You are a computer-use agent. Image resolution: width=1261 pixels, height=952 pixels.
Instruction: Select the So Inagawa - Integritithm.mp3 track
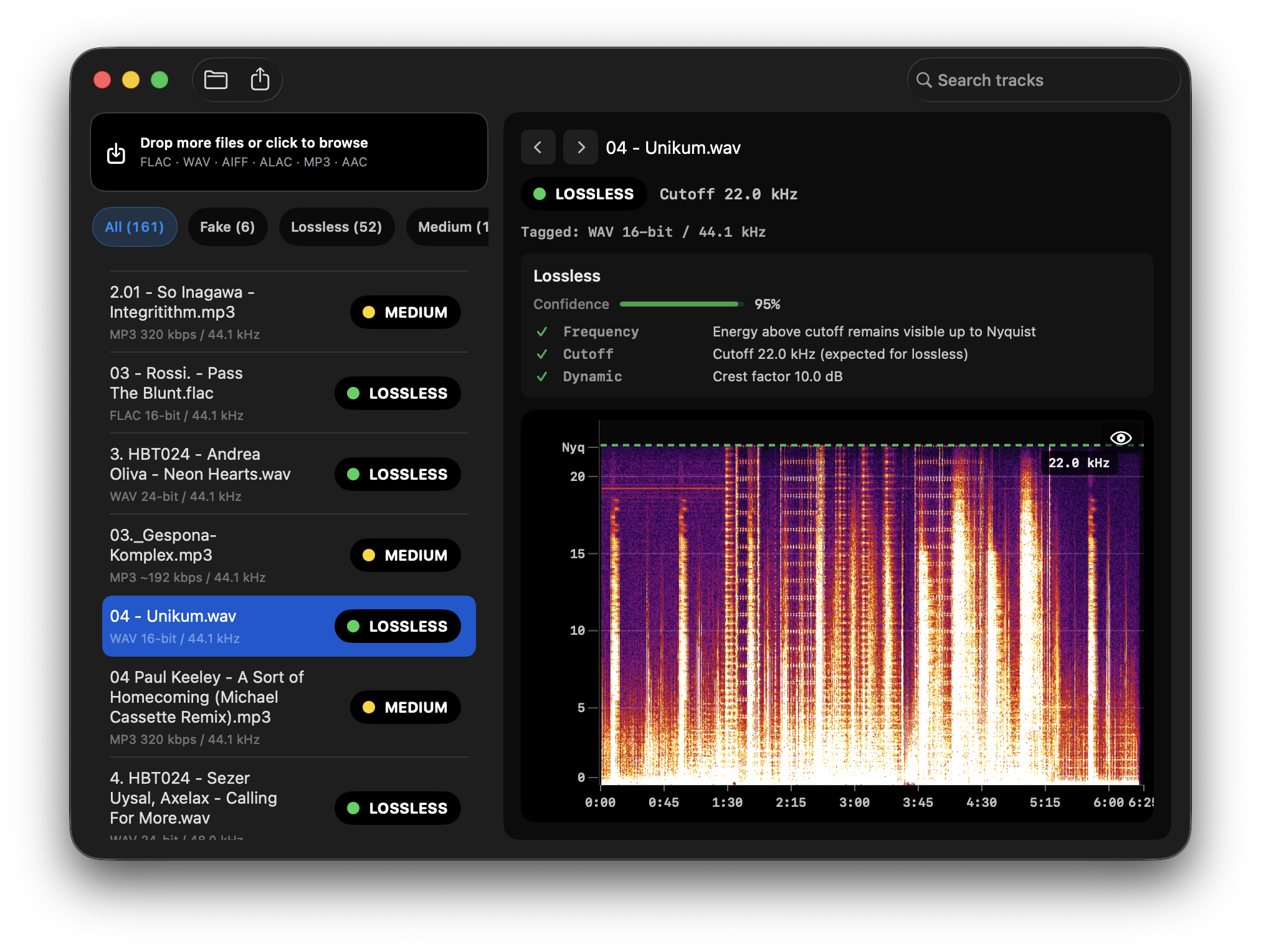[289, 312]
